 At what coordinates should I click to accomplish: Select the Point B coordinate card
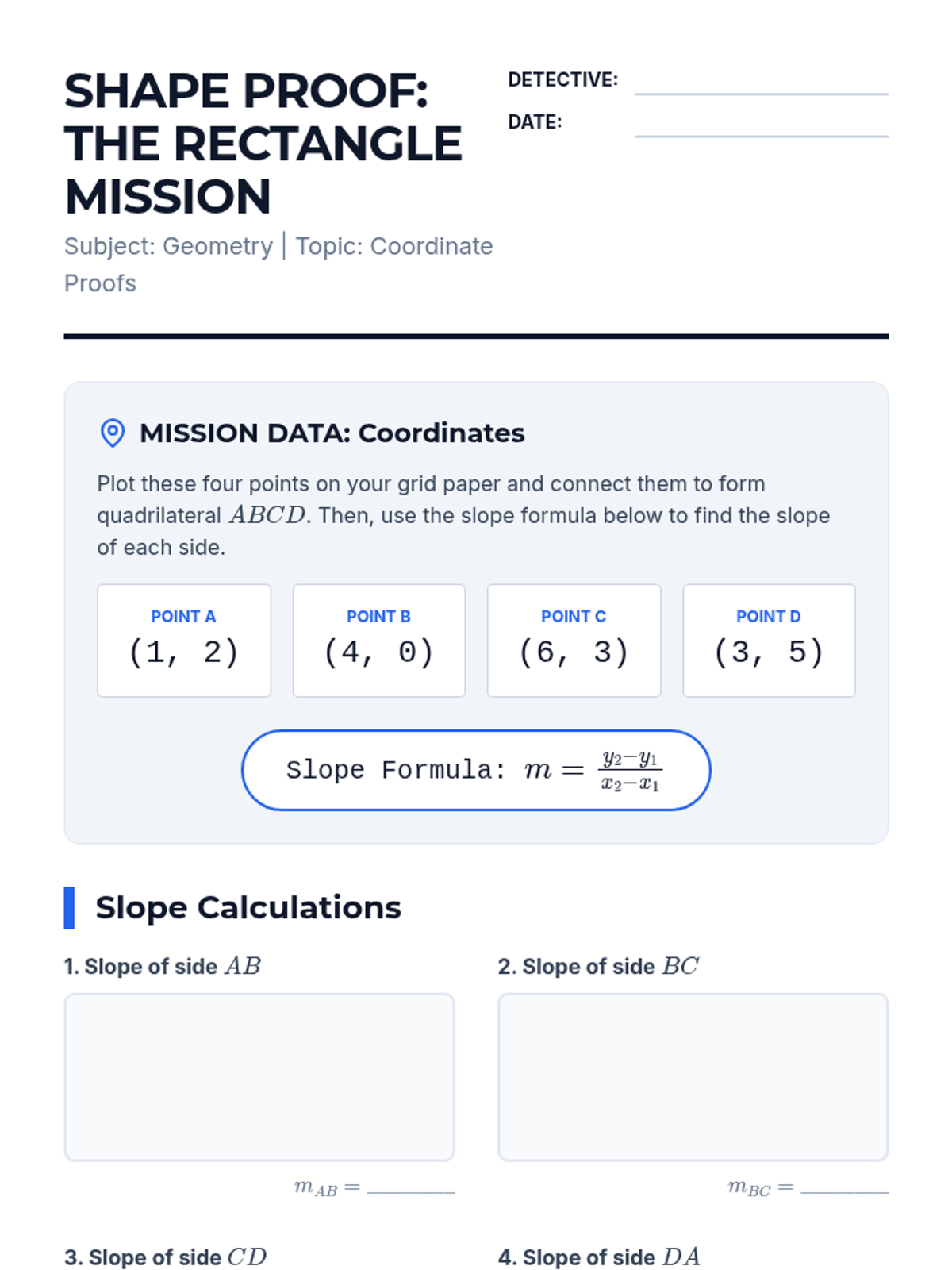point(379,641)
